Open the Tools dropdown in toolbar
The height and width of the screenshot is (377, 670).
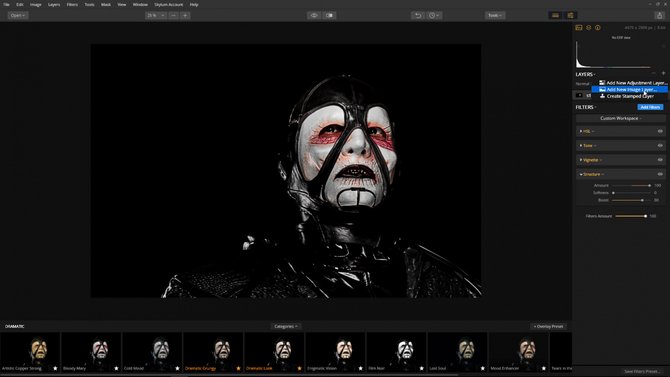click(x=495, y=15)
